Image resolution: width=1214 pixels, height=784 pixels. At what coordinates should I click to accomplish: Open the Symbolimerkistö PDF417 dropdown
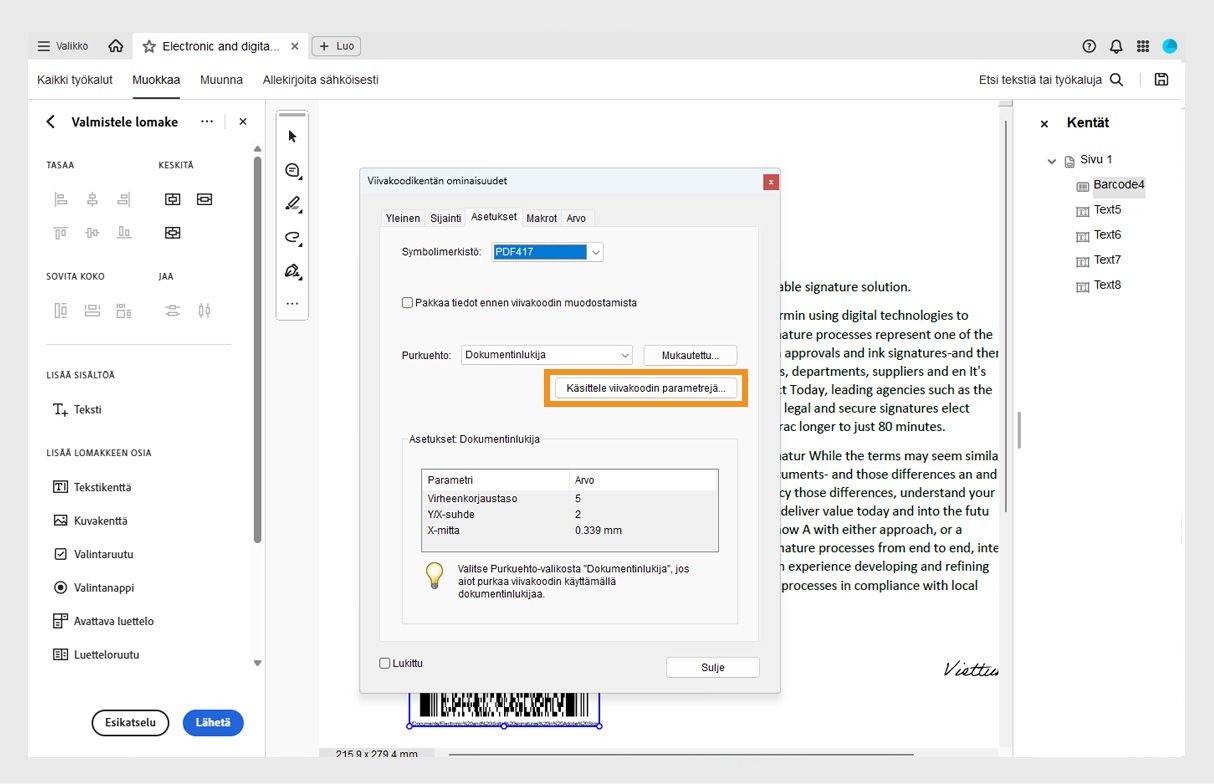(x=548, y=252)
